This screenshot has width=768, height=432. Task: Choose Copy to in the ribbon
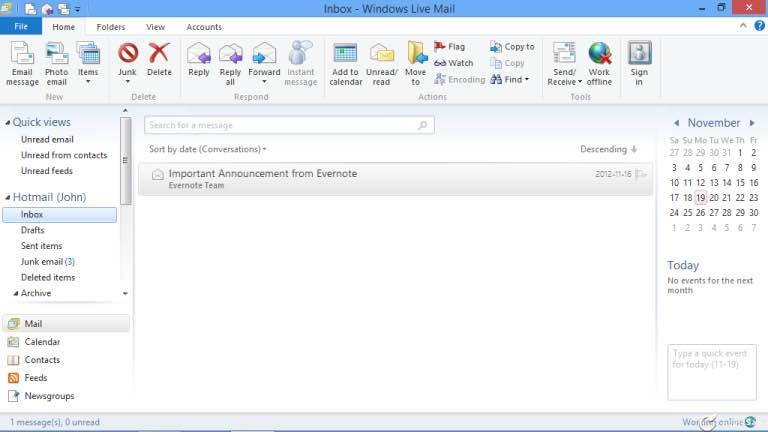(512, 47)
